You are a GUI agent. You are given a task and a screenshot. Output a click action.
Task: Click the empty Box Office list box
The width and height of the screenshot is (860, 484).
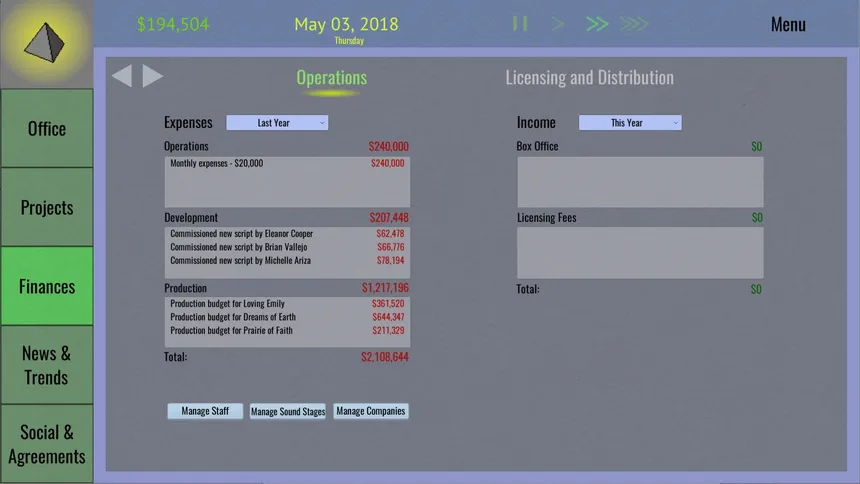click(x=640, y=182)
